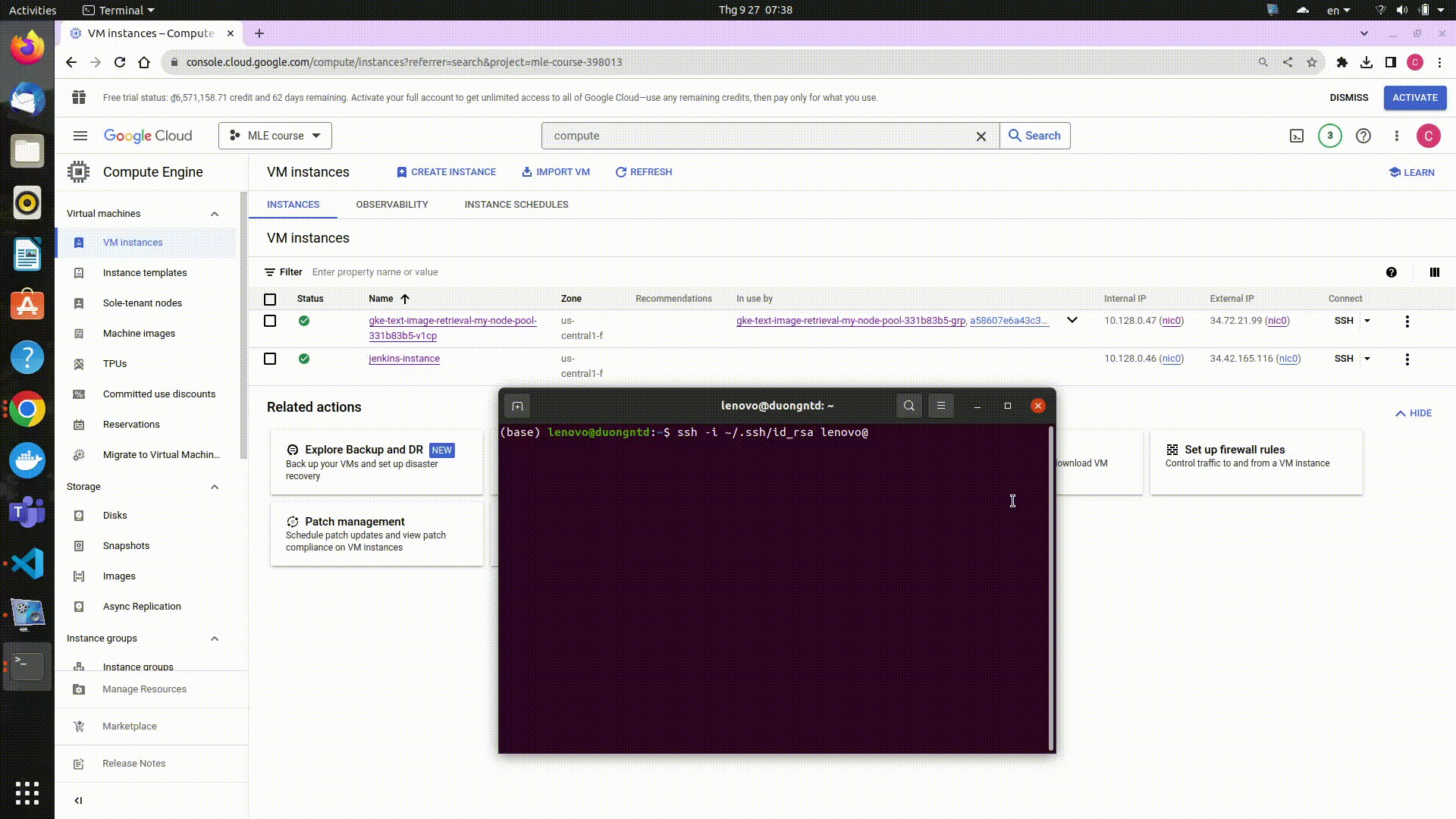
Task: Click the terminal search icon
Action: pyautogui.click(x=908, y=406)
